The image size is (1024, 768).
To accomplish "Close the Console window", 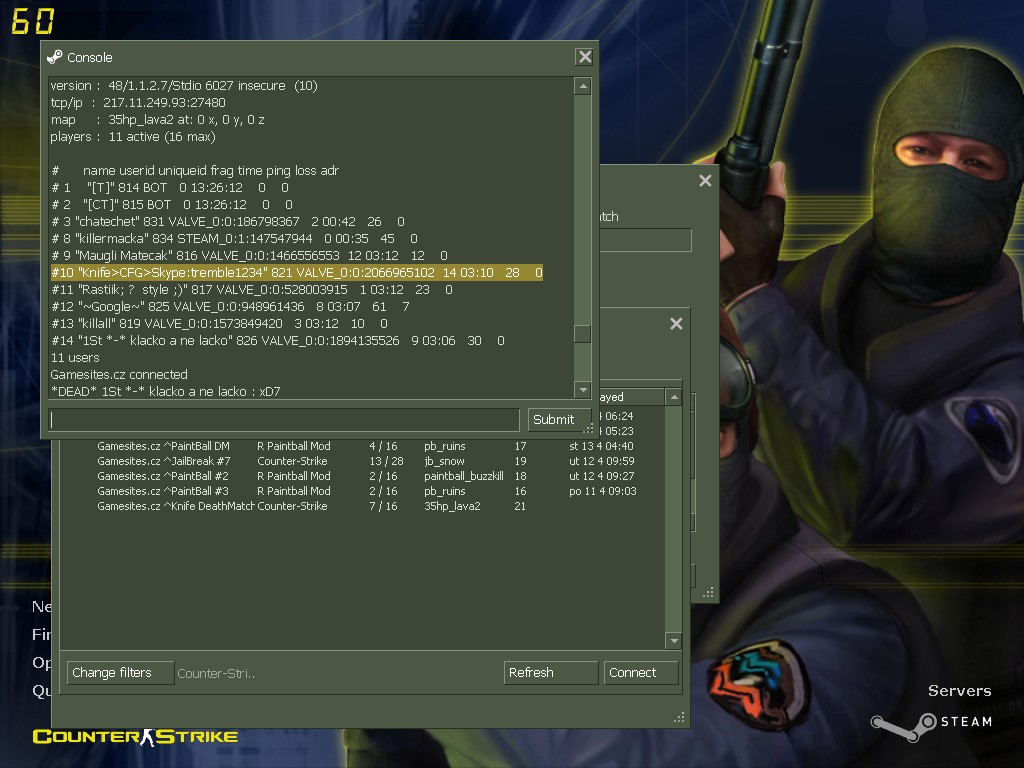I will coord(584,57).
